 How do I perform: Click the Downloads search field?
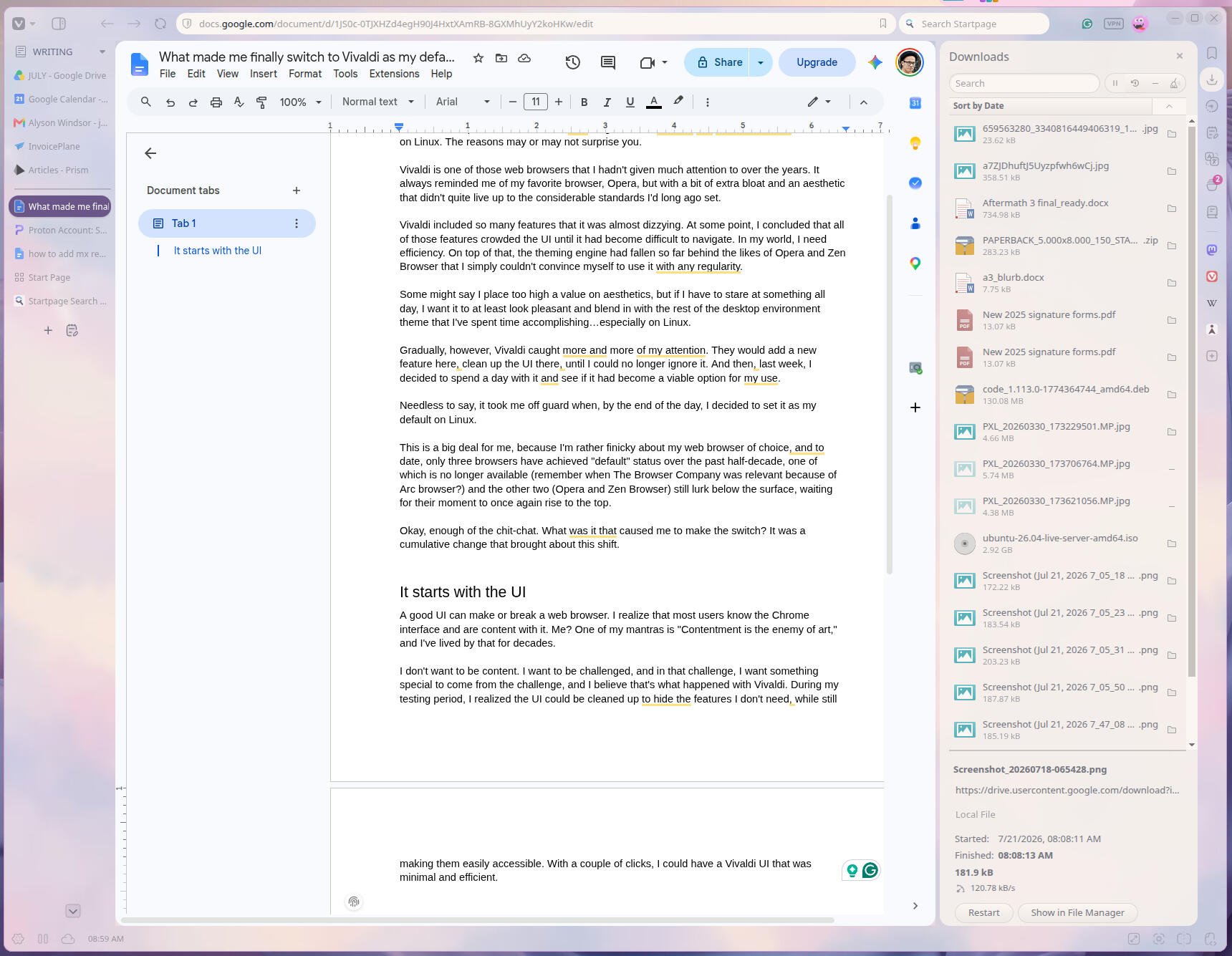pyautogui.click(x=1024, y=83)
